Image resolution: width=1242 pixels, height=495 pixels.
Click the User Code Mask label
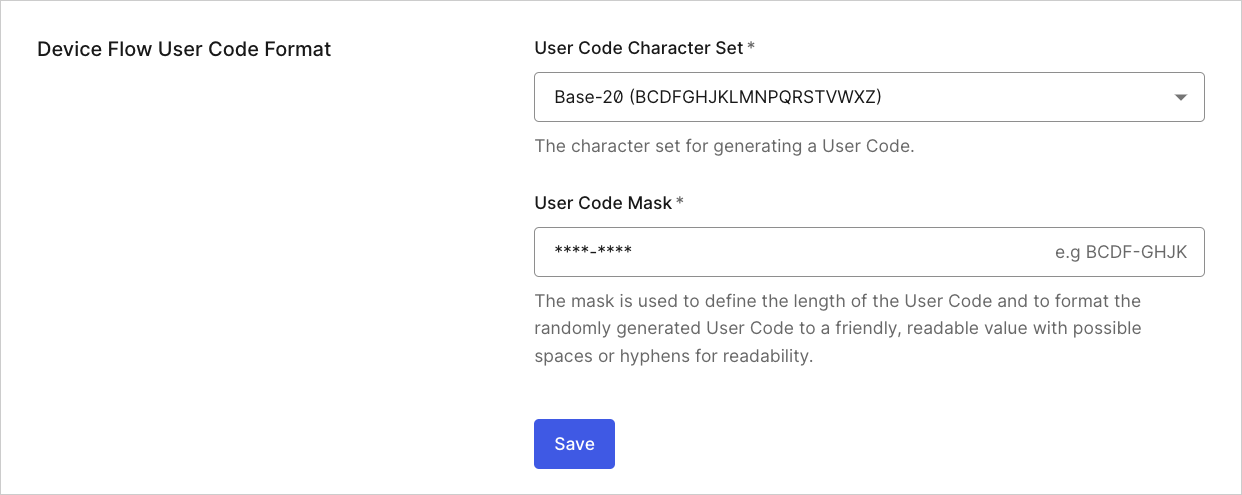click(603, 202)
